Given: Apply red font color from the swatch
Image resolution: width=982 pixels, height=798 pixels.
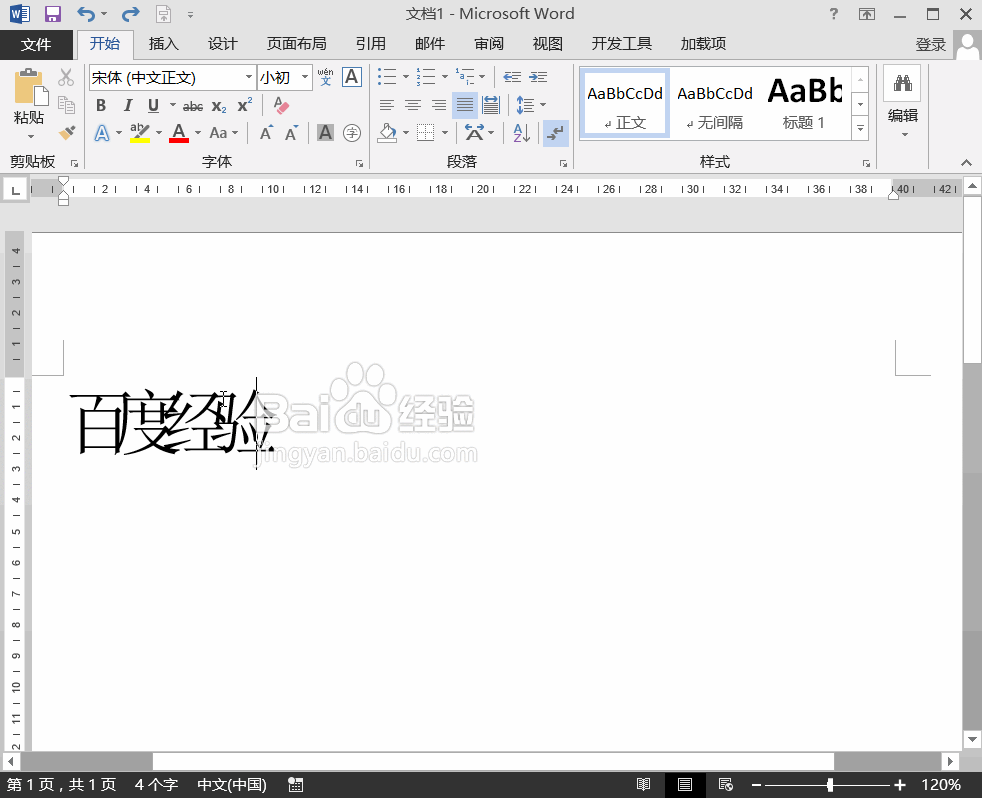Looking at the screenshot, I should pos(179,132).
